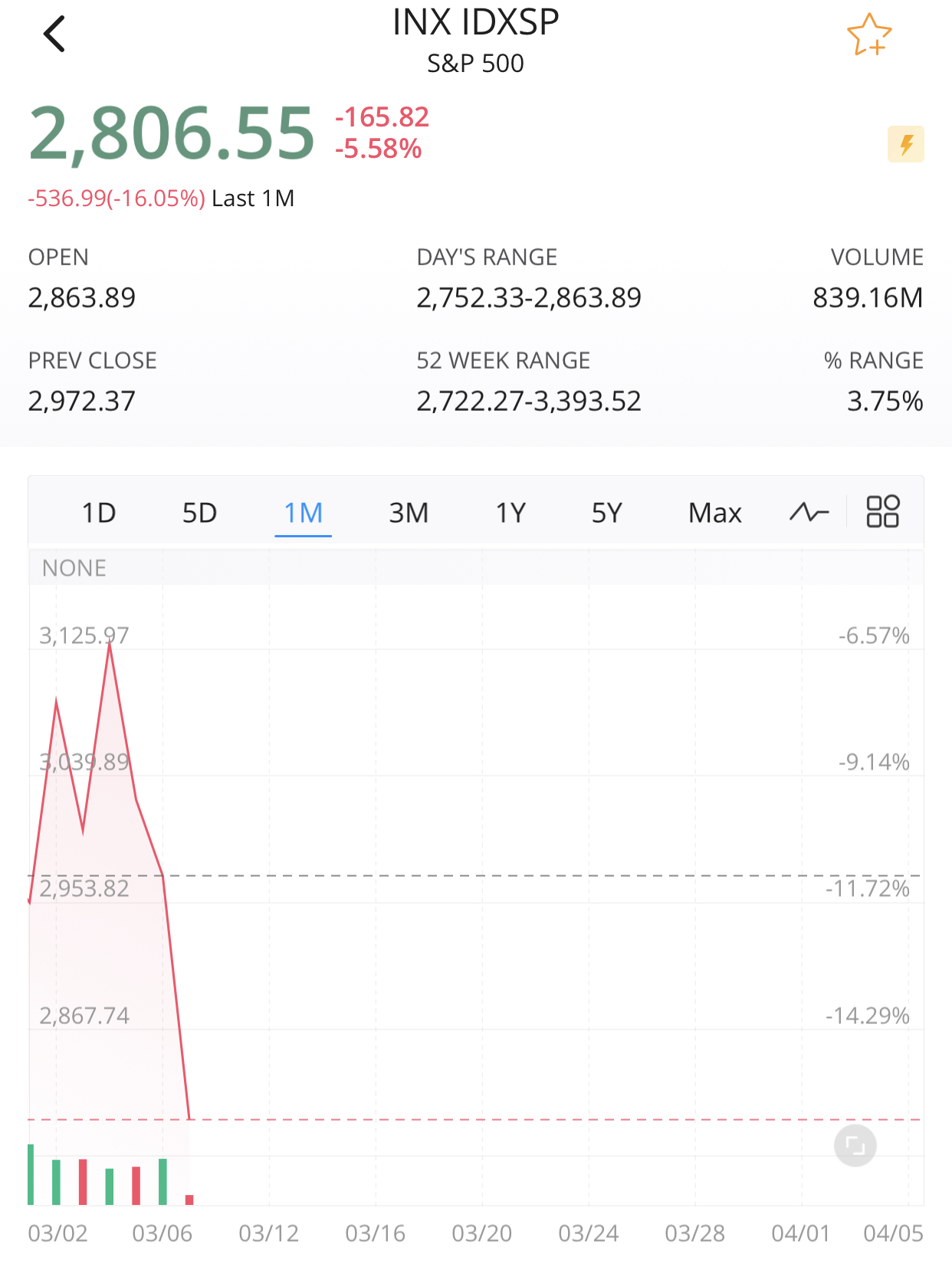Tap the OPEN value 2,863.89

[82, 297]
